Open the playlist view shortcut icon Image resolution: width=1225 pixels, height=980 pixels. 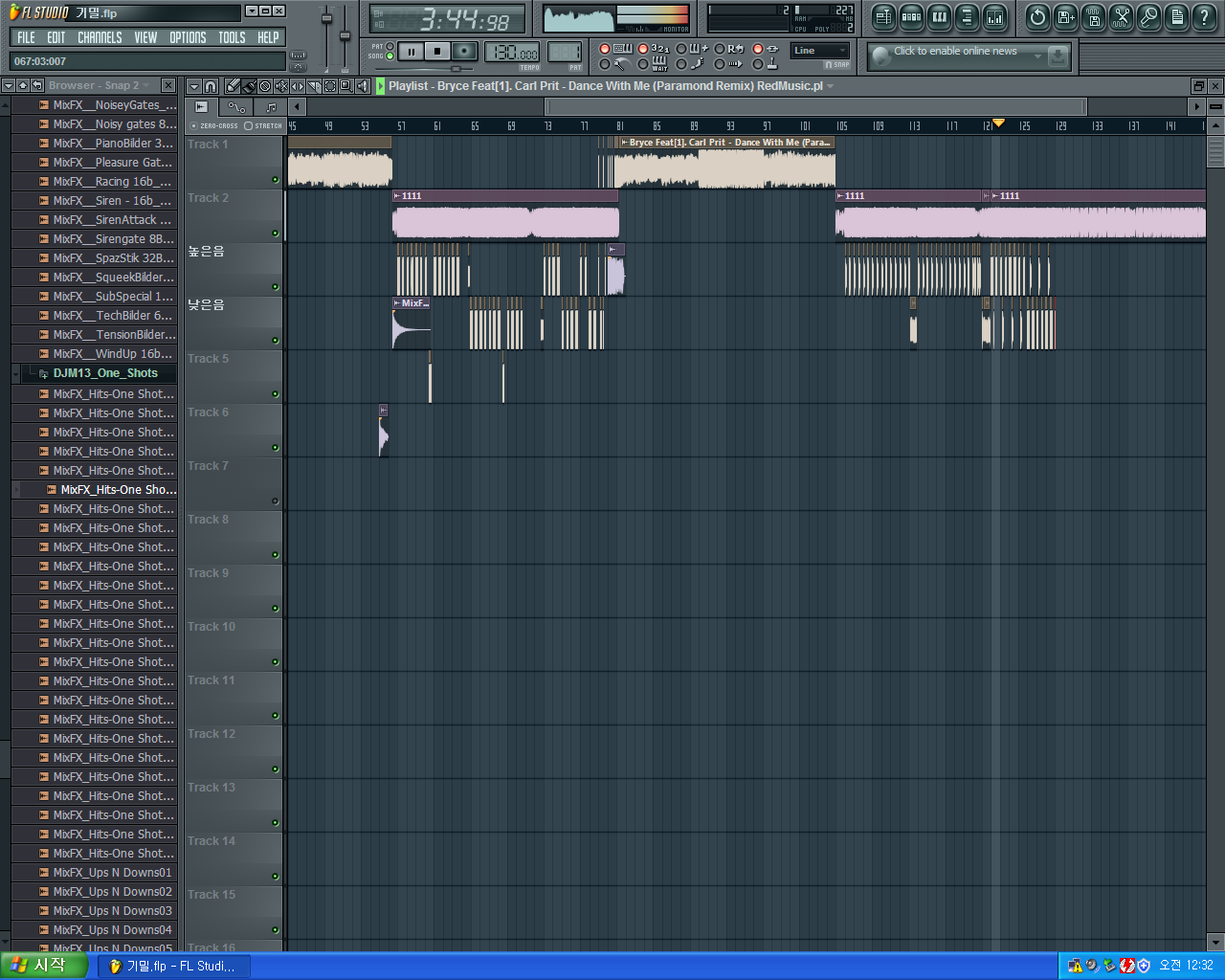coord(883,17)
